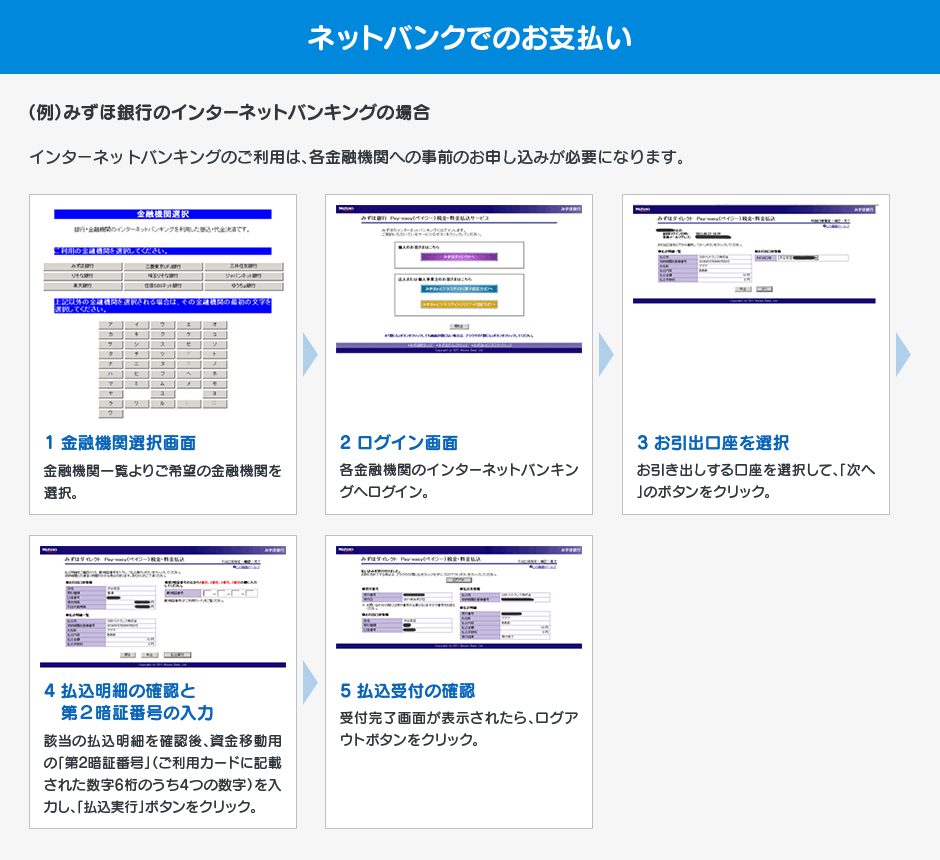Select the subtitle (例)みずほ銀行のインターネットバンキングの場合

click(x=230, y=112)
